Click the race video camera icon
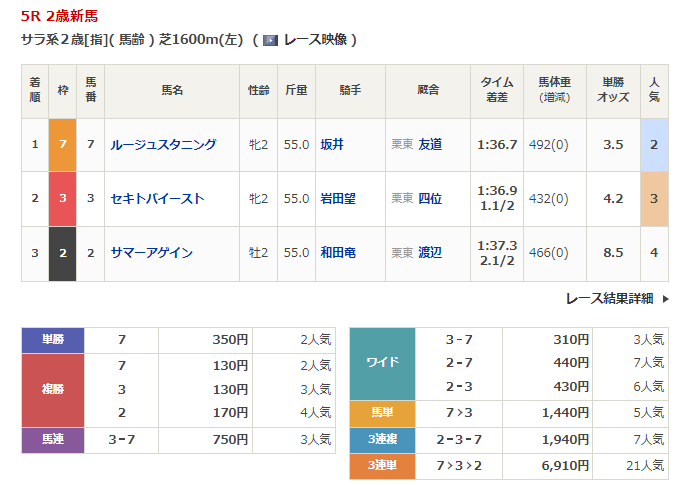Image resolution: width=688 pixels, height=485 pixels. click(270, 40)
